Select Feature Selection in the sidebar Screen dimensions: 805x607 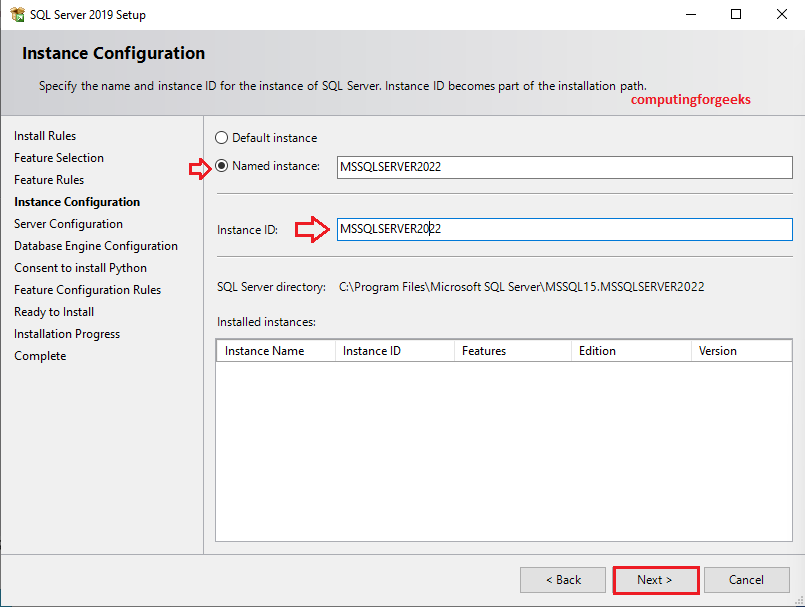pyautogui.click(x=58, y=157)
